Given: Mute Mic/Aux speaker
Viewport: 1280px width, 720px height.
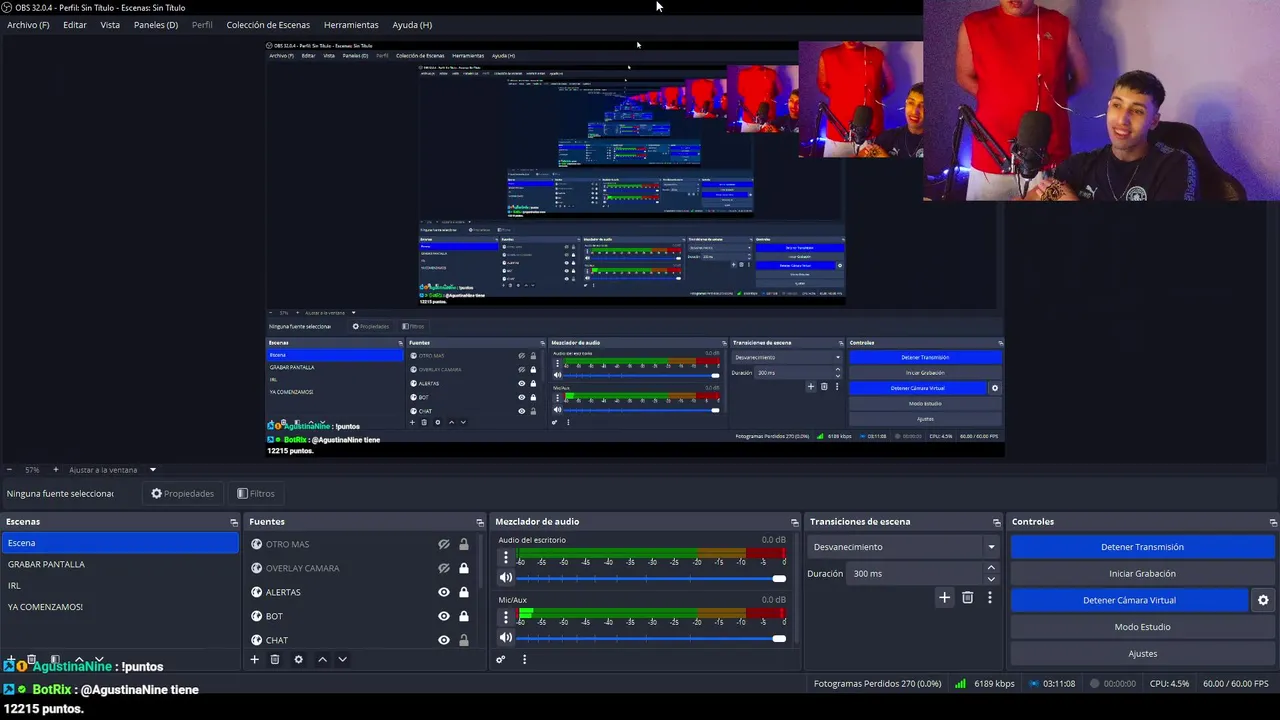Looking at the screenshot, I should pyautogui.click(x=506, y=638).
